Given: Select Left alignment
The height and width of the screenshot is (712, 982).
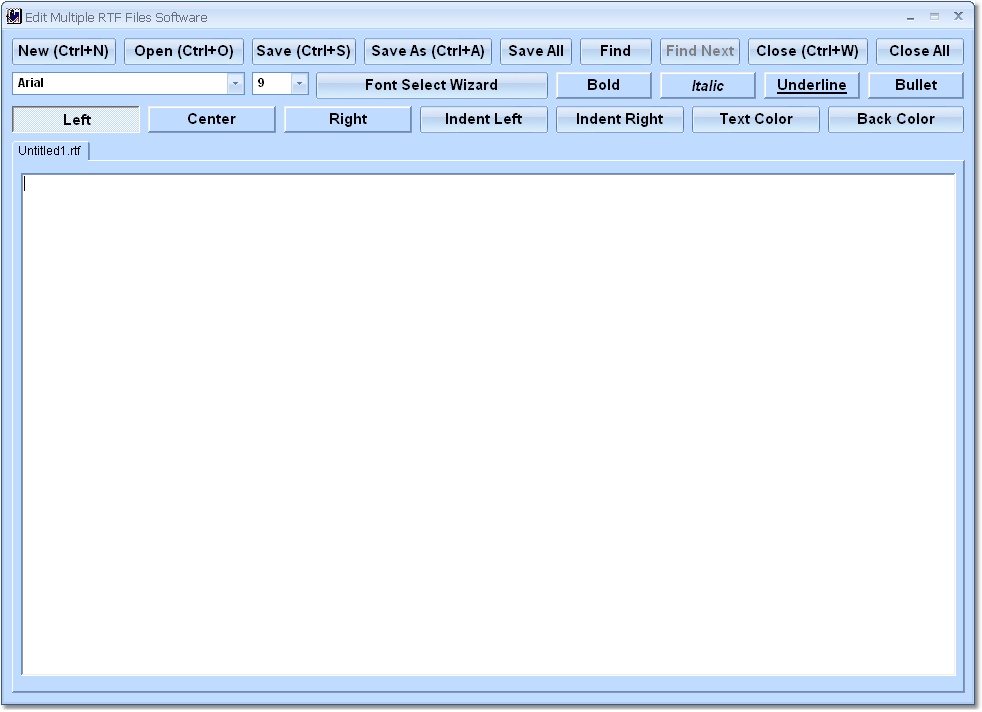Looking at the screenshot, I should point(76,120).
